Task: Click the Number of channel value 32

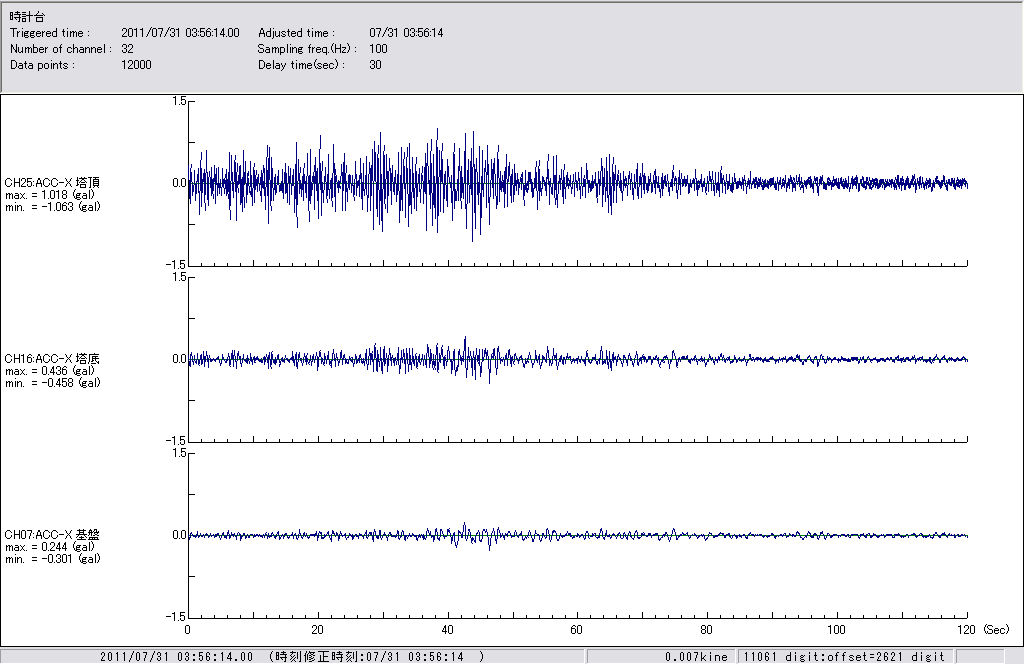Action: [127, 49]
